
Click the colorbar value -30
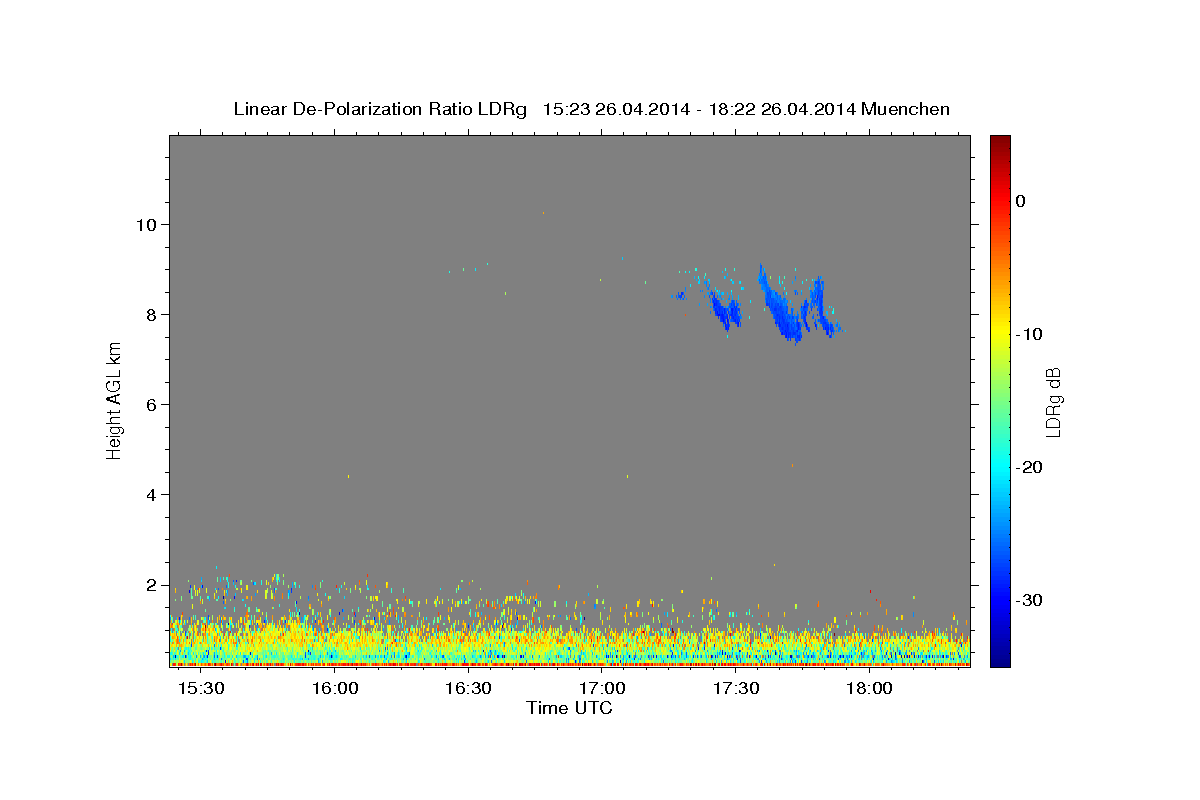pos(1030,600)
